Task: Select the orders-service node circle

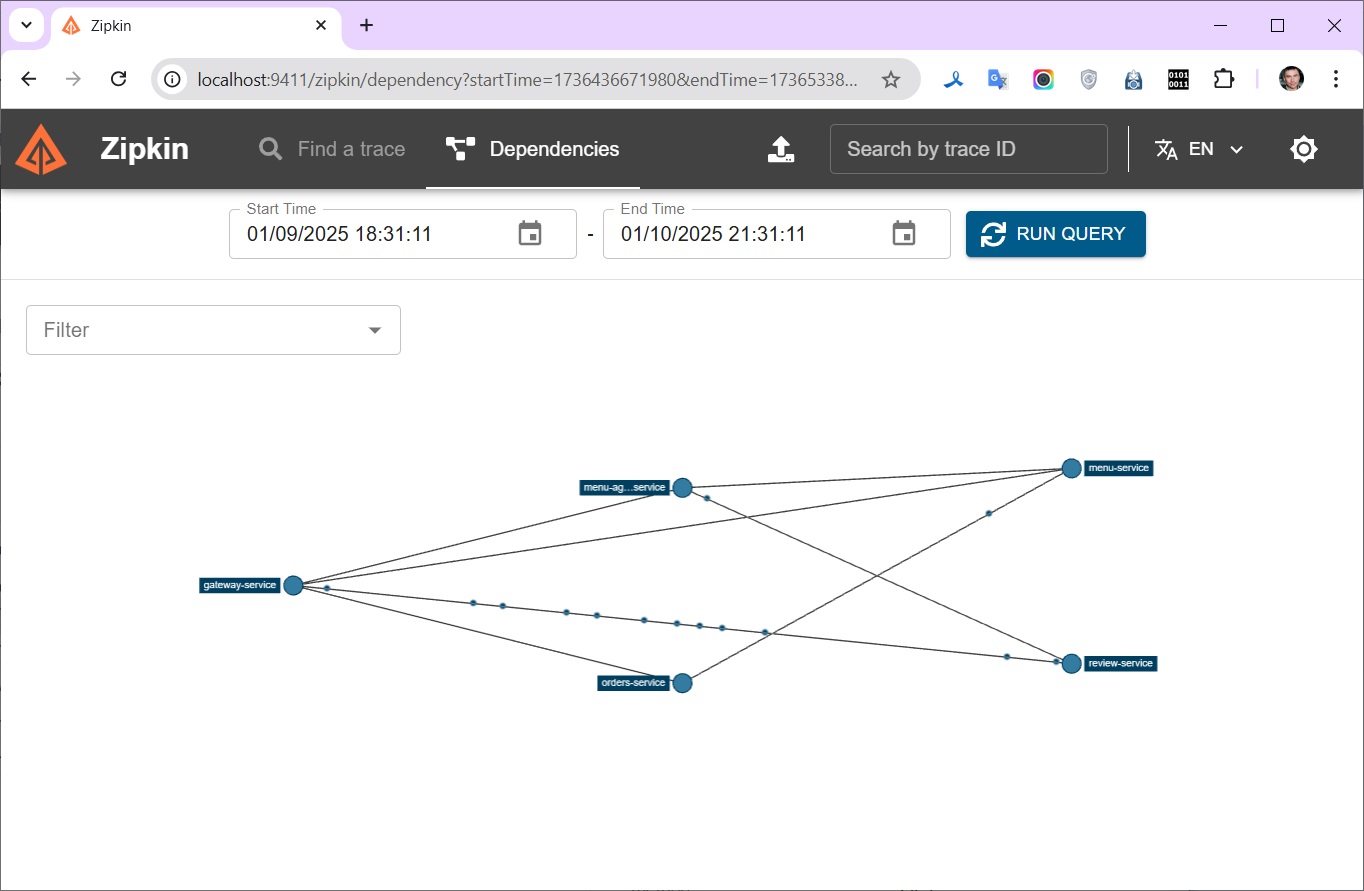Action: click(682, 683)
